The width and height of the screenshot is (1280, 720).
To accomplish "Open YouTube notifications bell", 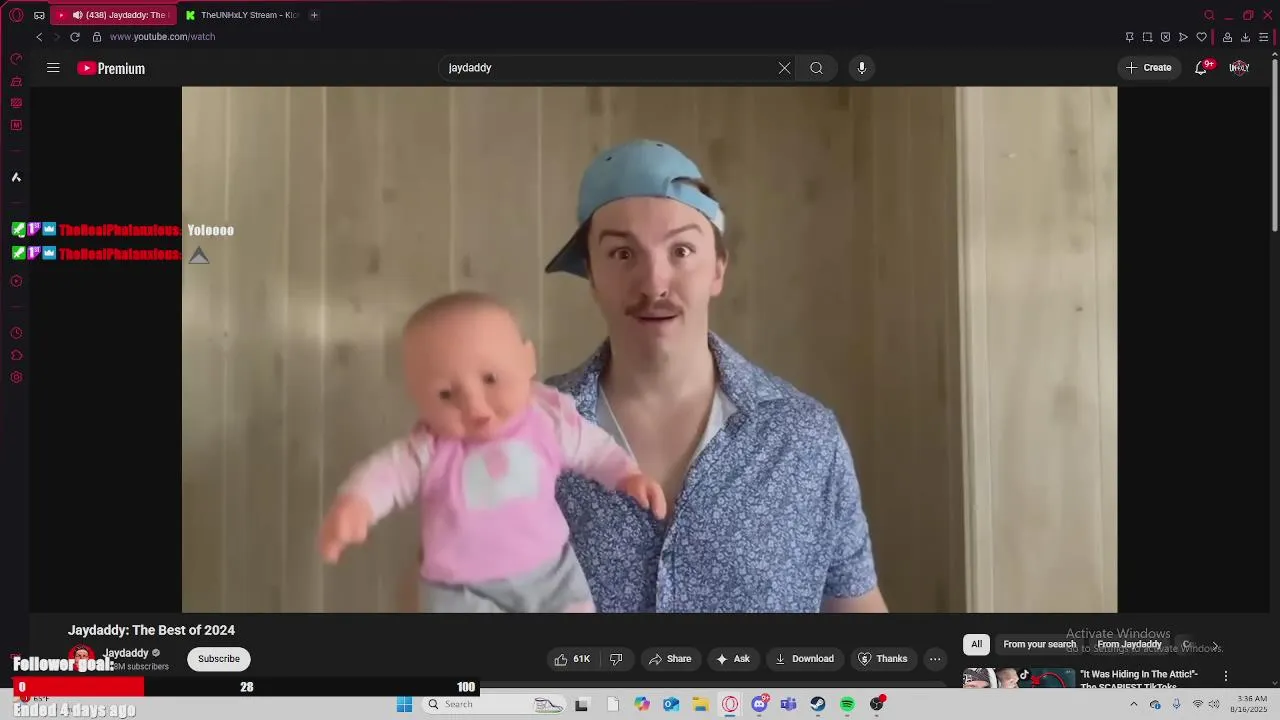I will [1201, 68].
